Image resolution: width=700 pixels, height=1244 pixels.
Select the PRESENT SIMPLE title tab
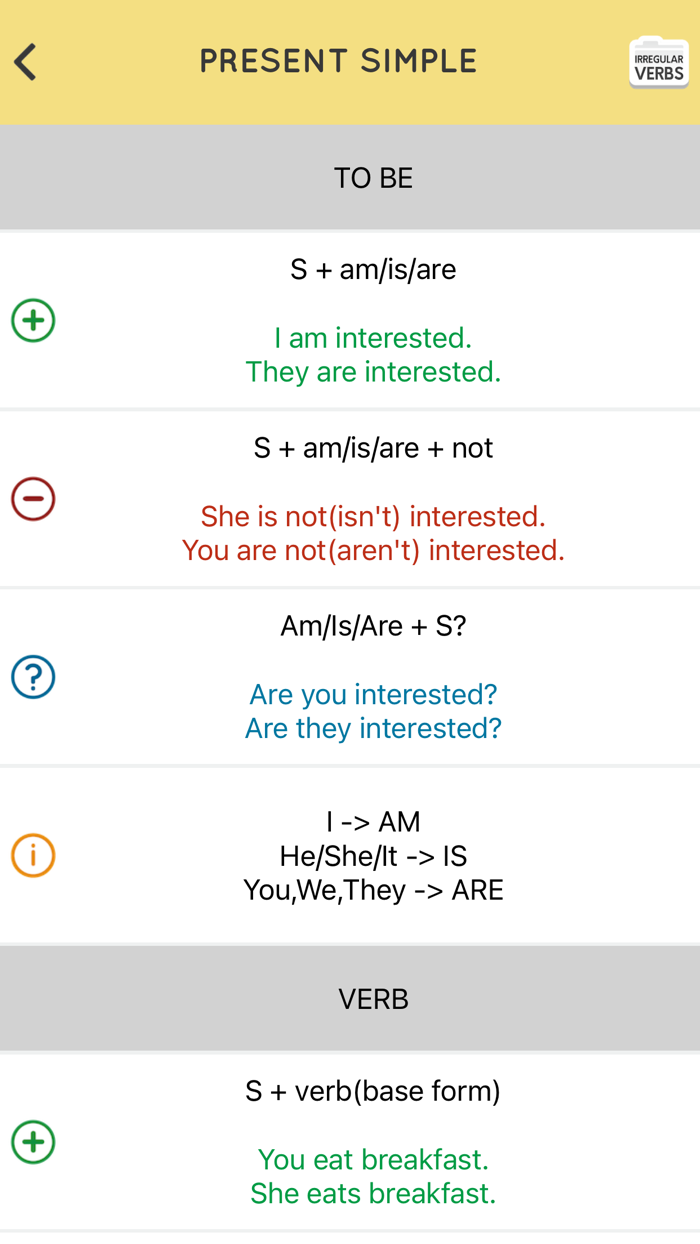pyautogui.click(x=338, y=61)
